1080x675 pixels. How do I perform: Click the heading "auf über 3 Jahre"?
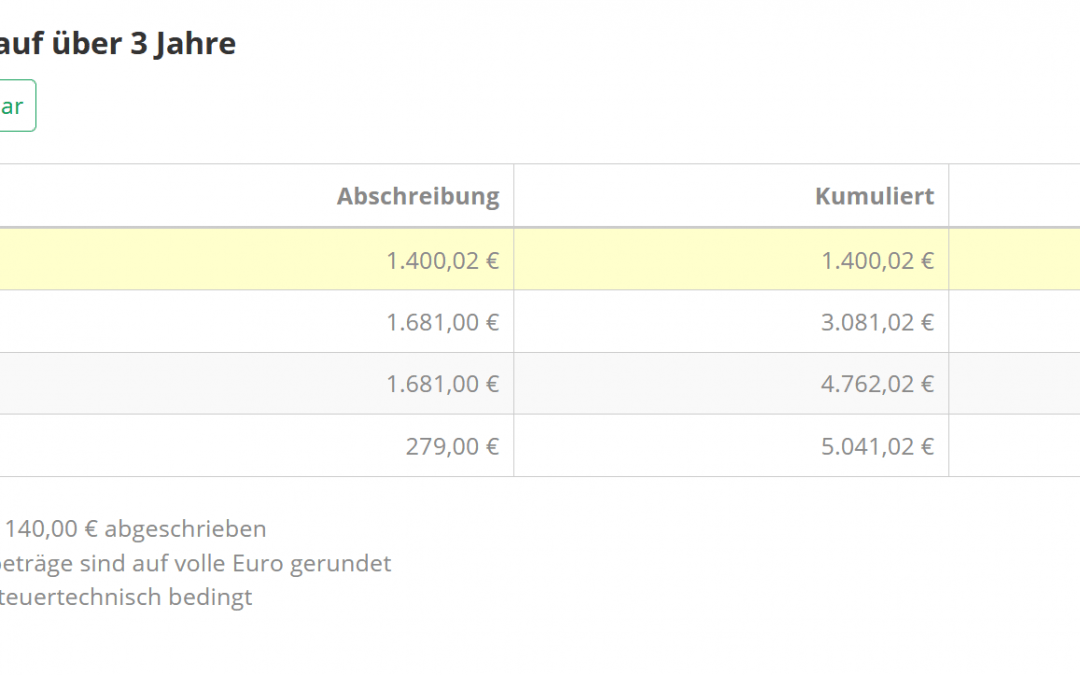(x=118, y=44)
